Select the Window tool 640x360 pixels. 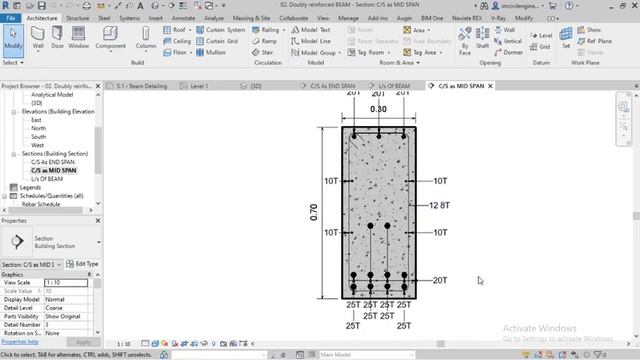pyautogui.click(x=78, y=38)
